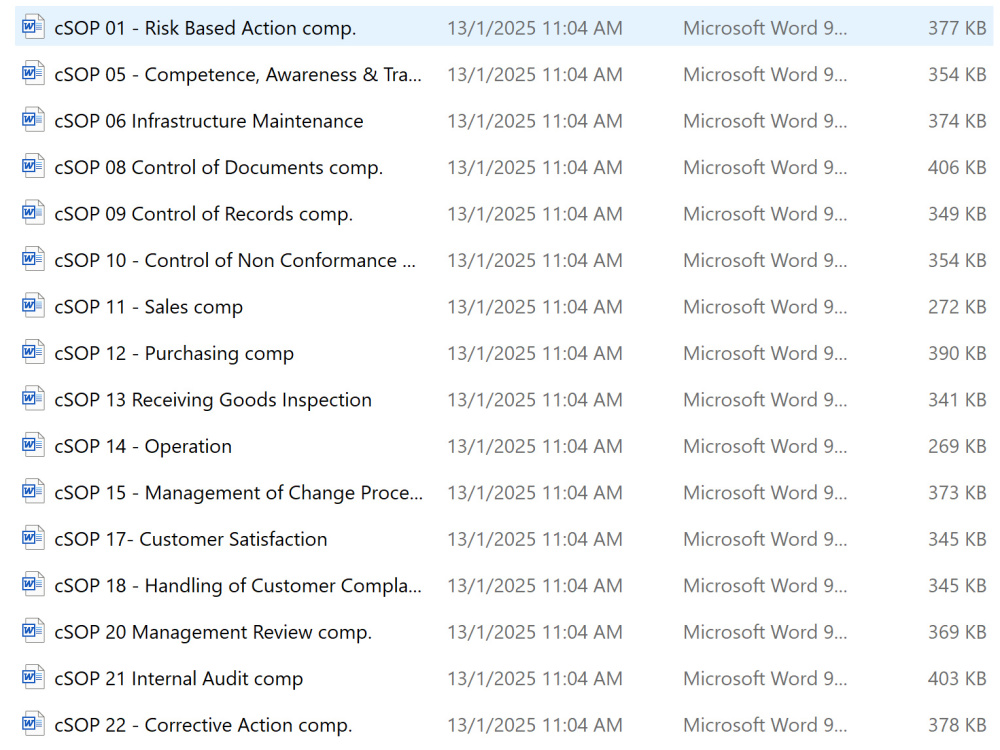Click the 349 KB size value
The width and height of the screenshot is (1000, 750).
pyautogui.click(x=957, y=214)
